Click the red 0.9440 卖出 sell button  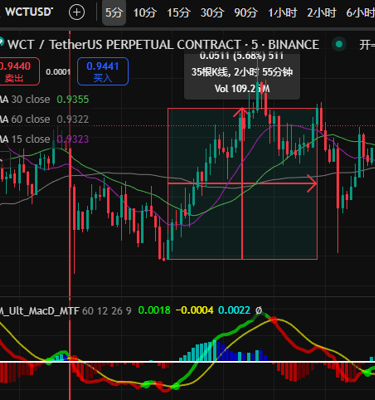tap(19, 71)
